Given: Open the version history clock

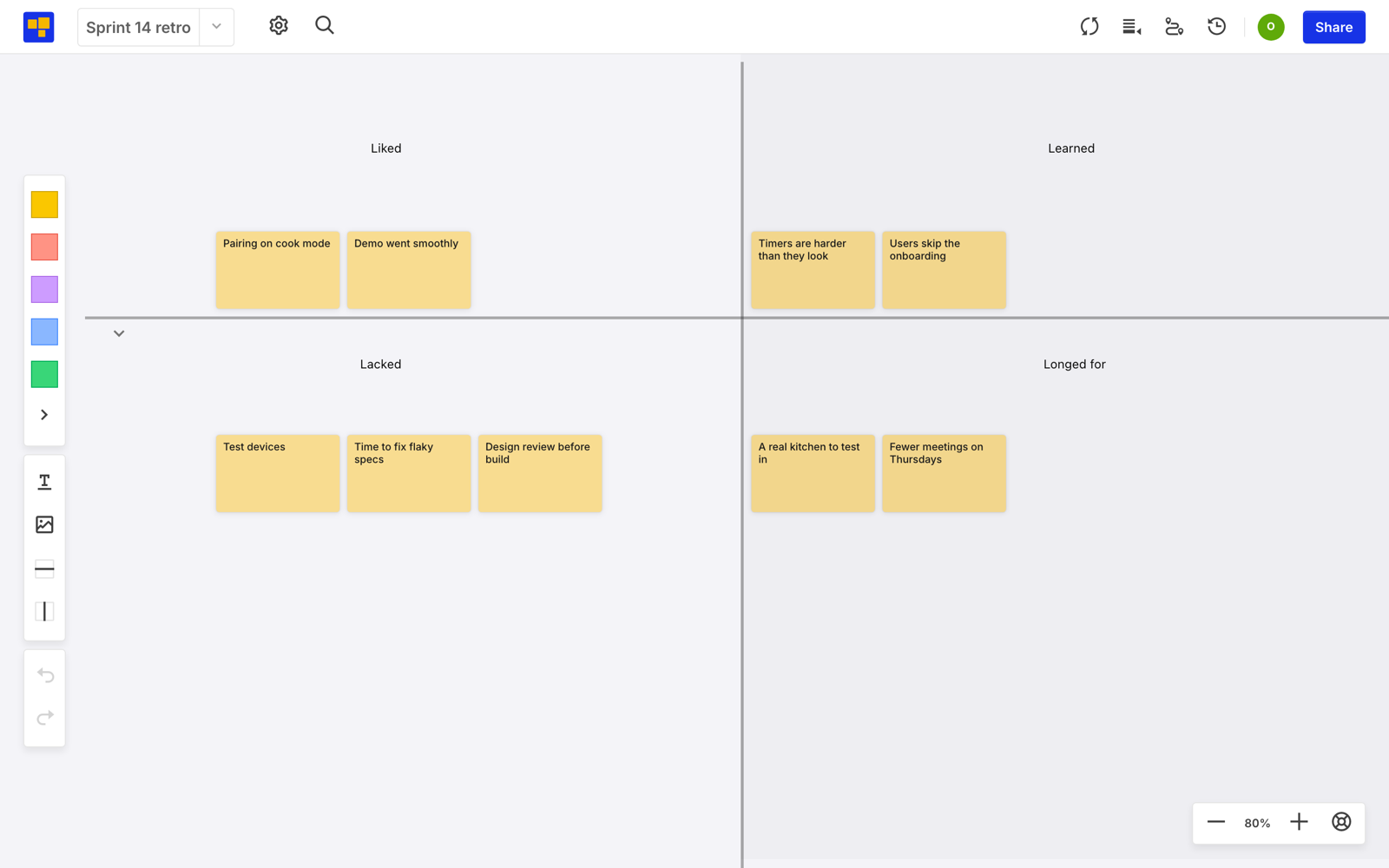Looking at the screenshot, I should point(1217,27).
